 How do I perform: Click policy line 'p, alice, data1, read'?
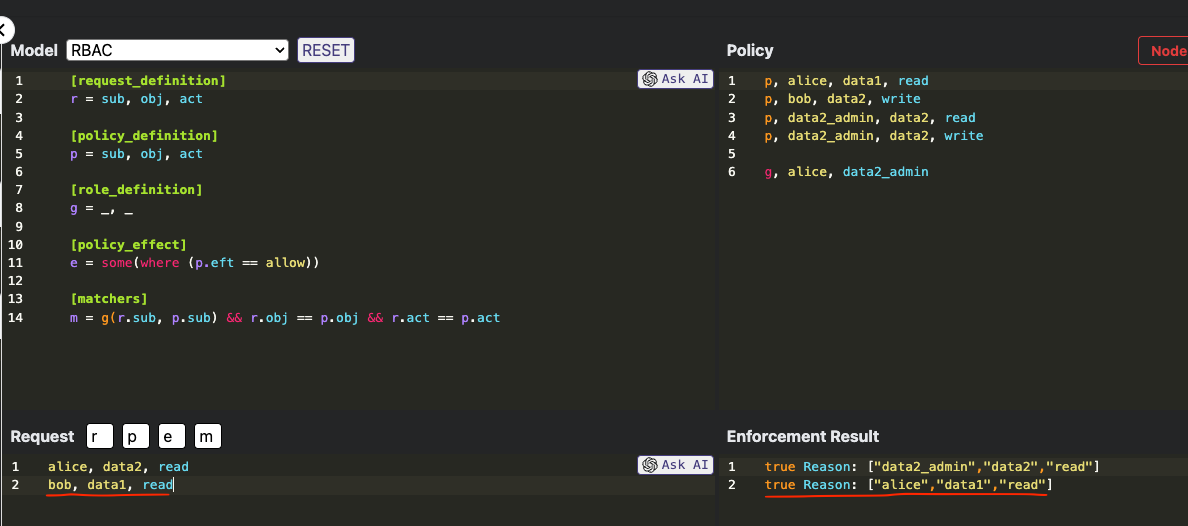click(x=847, y=80)
